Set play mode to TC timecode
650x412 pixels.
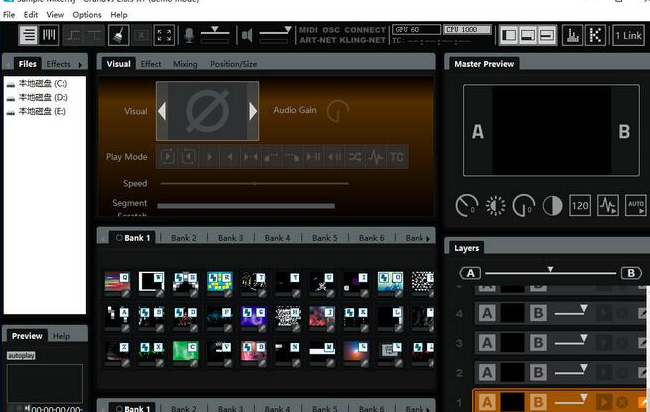click(x=396, y=157)
